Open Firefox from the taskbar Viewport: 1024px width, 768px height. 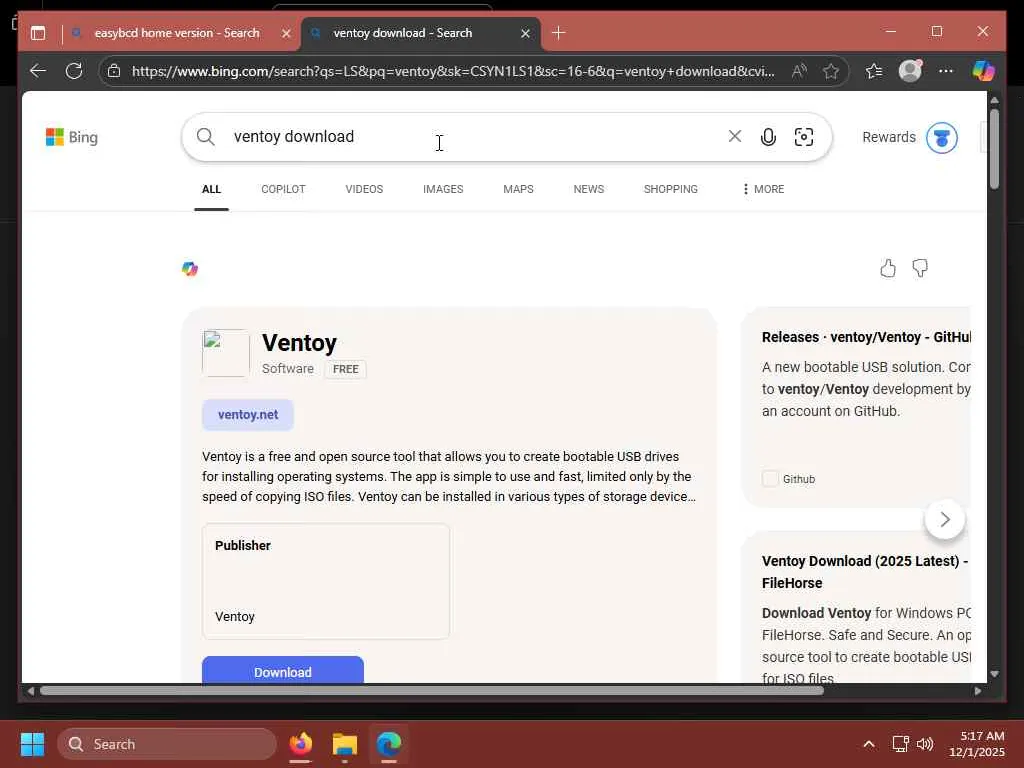[x=300, y=744]
